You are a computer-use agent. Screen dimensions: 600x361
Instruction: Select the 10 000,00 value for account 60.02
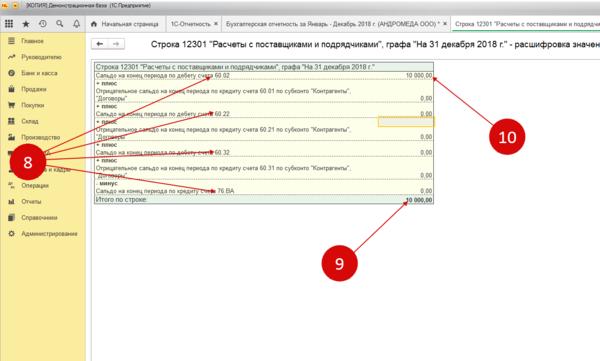tap(419, 75)
